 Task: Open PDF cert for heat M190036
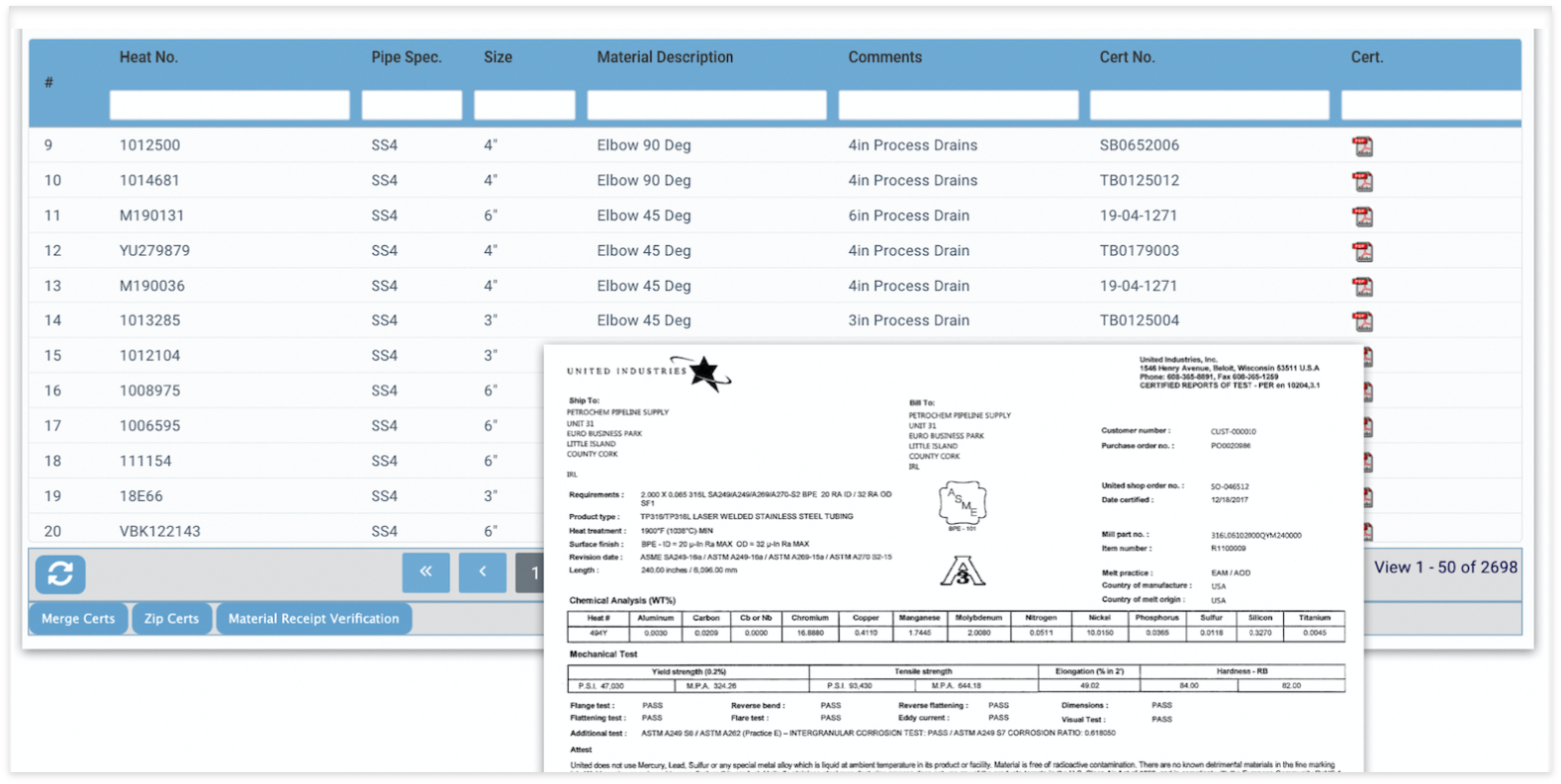pyautogui.click(x=1362, y=287)
